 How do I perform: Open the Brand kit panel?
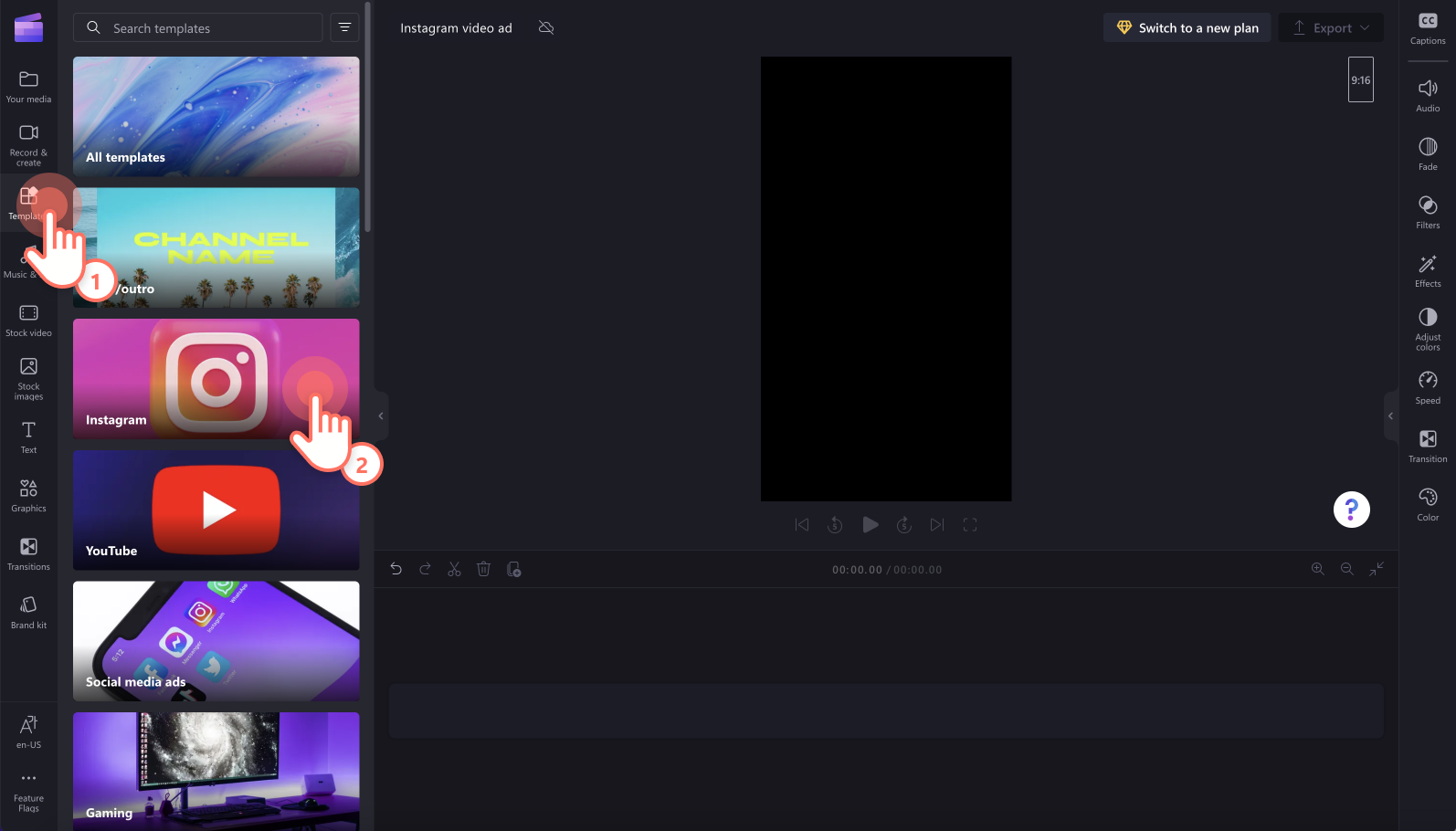point(28,613)
